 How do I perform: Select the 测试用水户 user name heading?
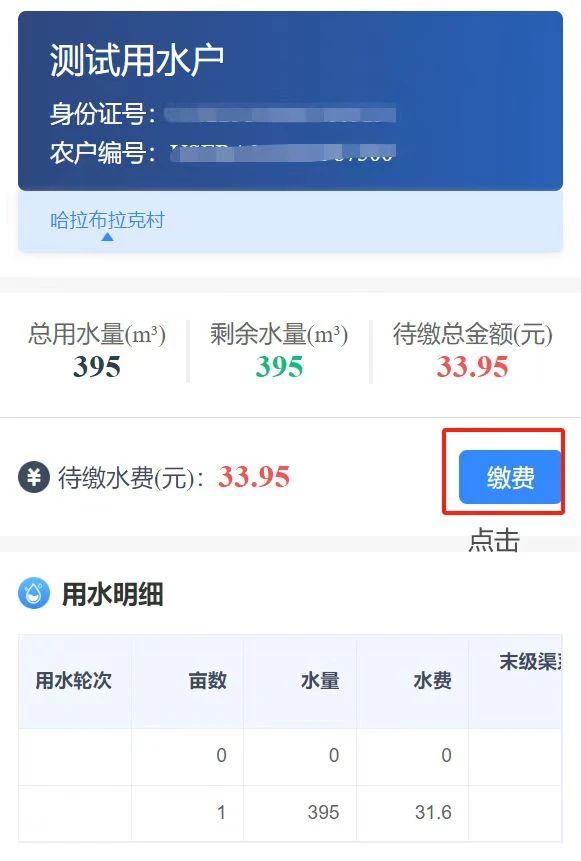137,60
